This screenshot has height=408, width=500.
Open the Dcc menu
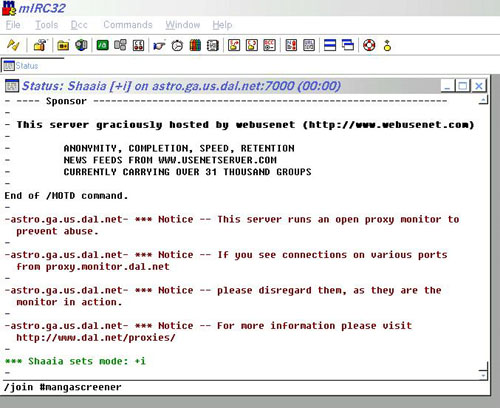click(79, 25)
